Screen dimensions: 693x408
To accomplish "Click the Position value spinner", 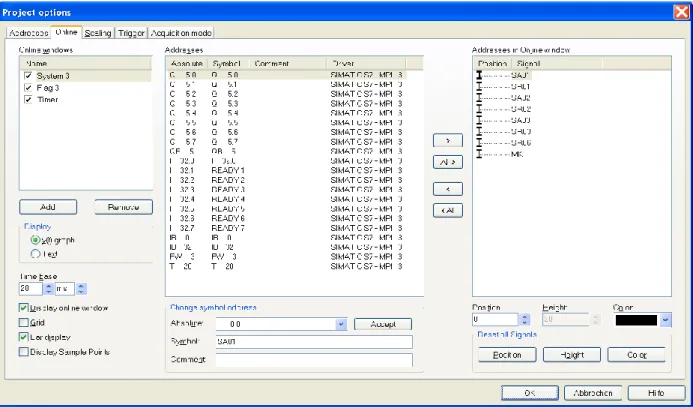I will pyautogui.click(x=524, y=319).
